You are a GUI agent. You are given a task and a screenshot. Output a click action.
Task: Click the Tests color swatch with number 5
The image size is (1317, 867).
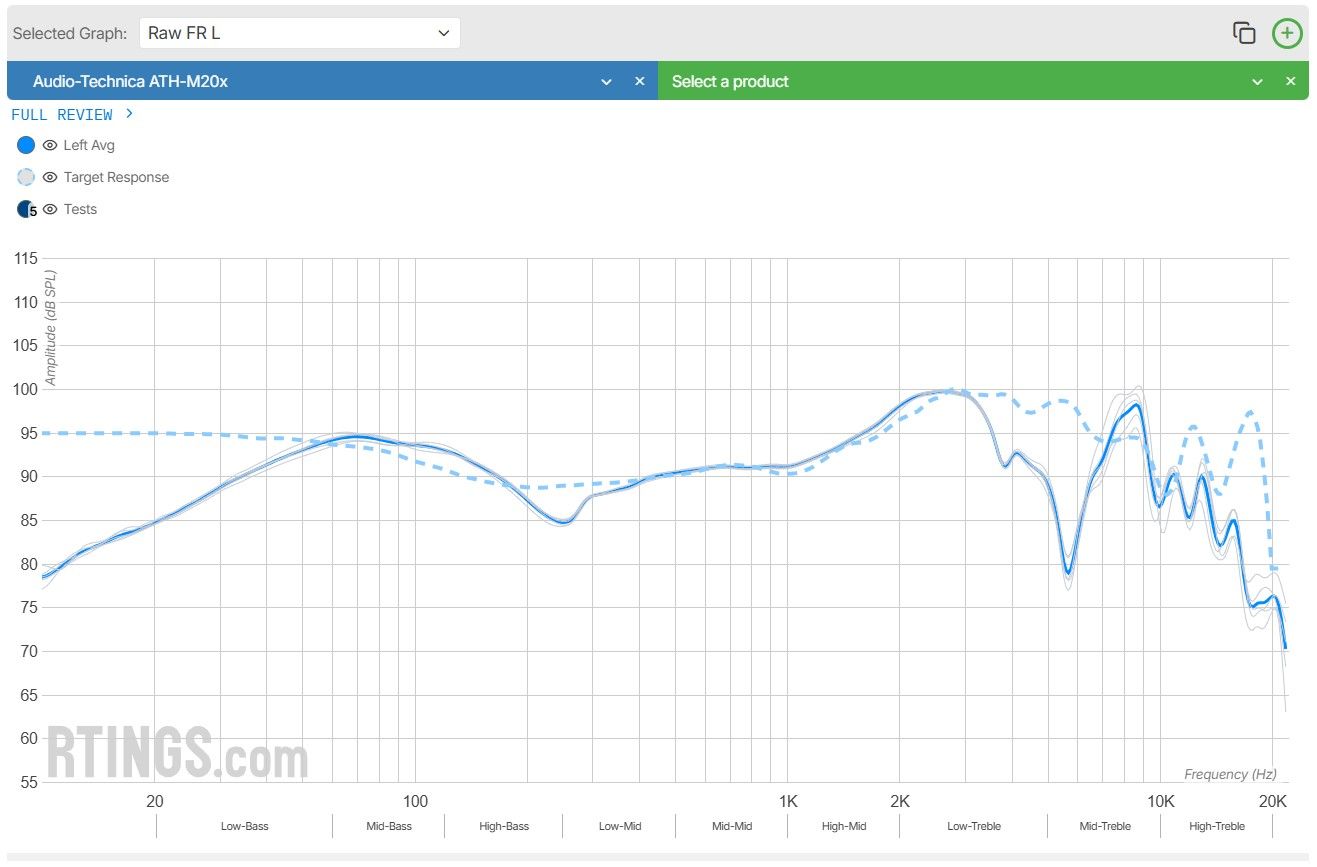pyautogui.click(x=27, y=209)
